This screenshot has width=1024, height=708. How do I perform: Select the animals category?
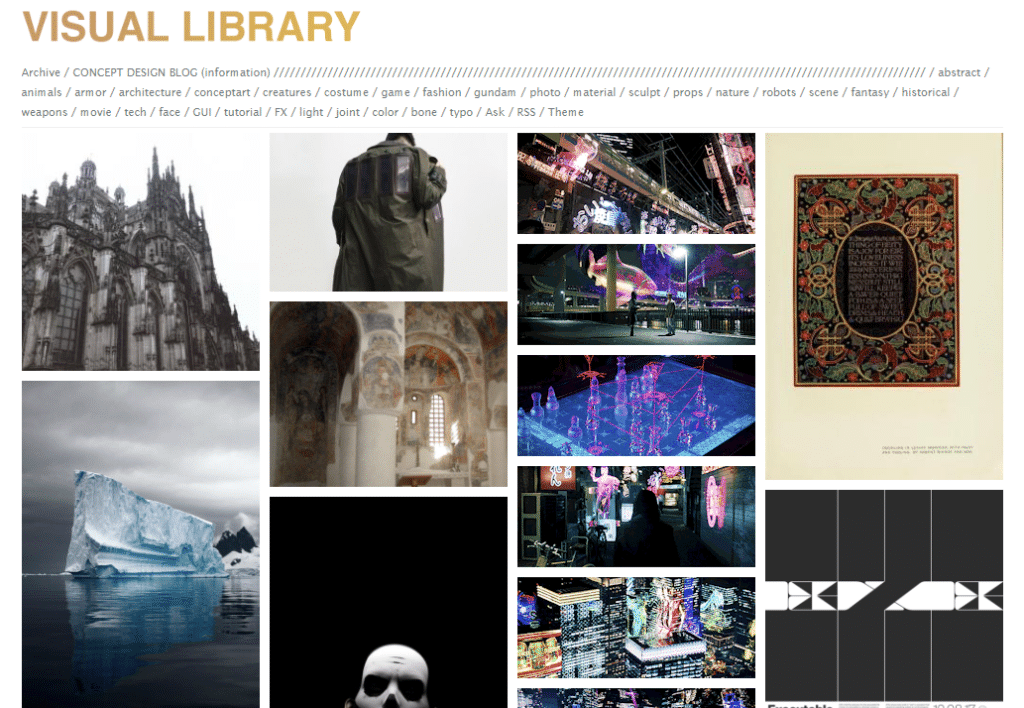[42, 92]
